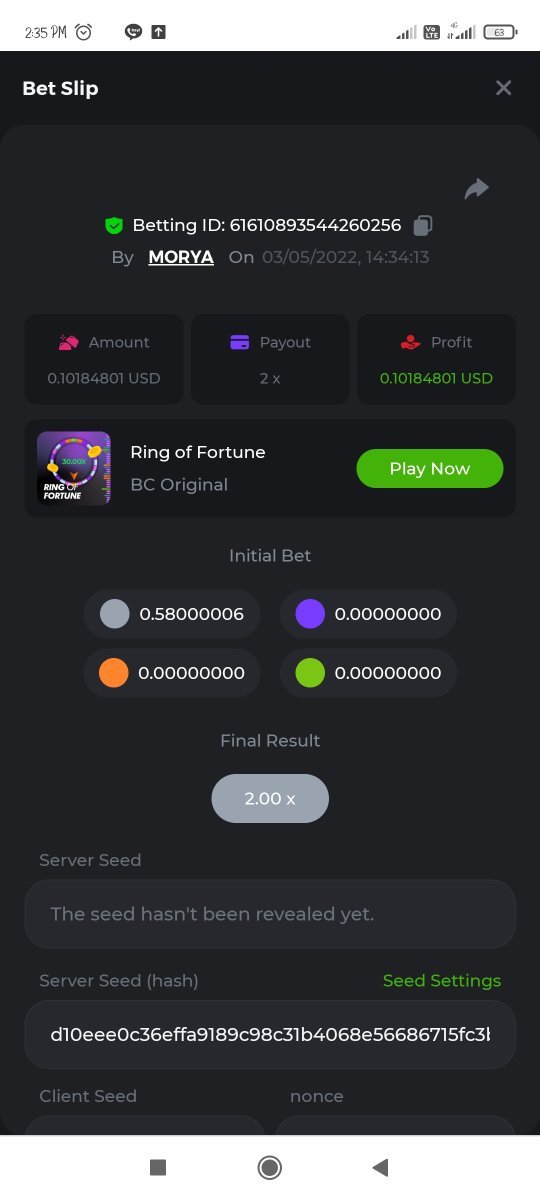Image resolution: width=540 pixels, height=1200 pixels.
Task: Tap the Payout wallet icon
Action: (x=240, y=342)
